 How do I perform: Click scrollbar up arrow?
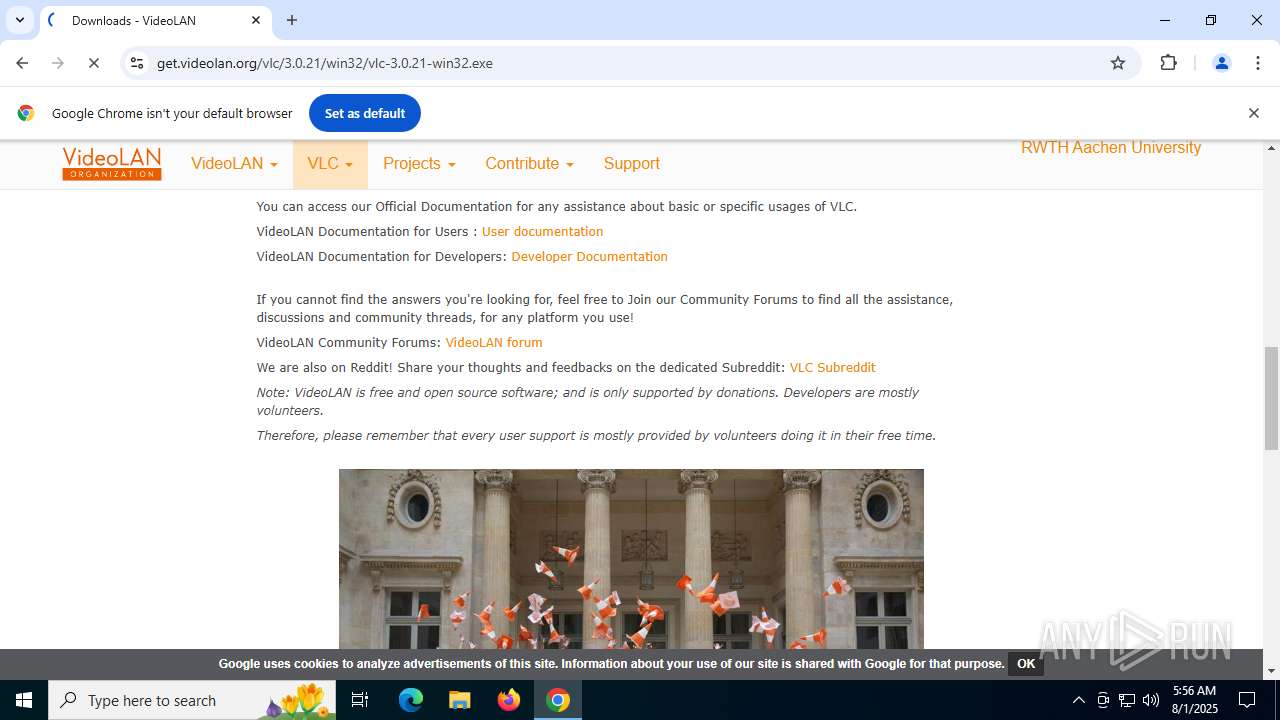tap(1271, 148)
